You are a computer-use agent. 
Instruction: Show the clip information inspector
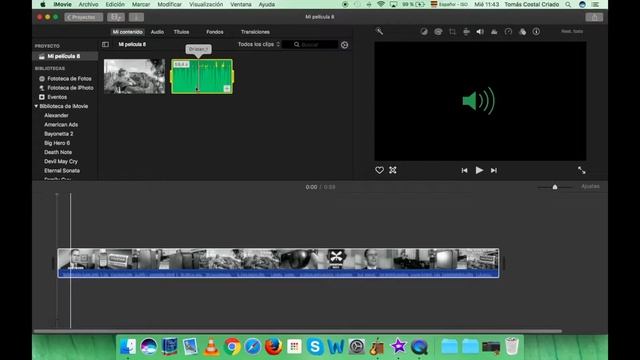click(536, 31)
